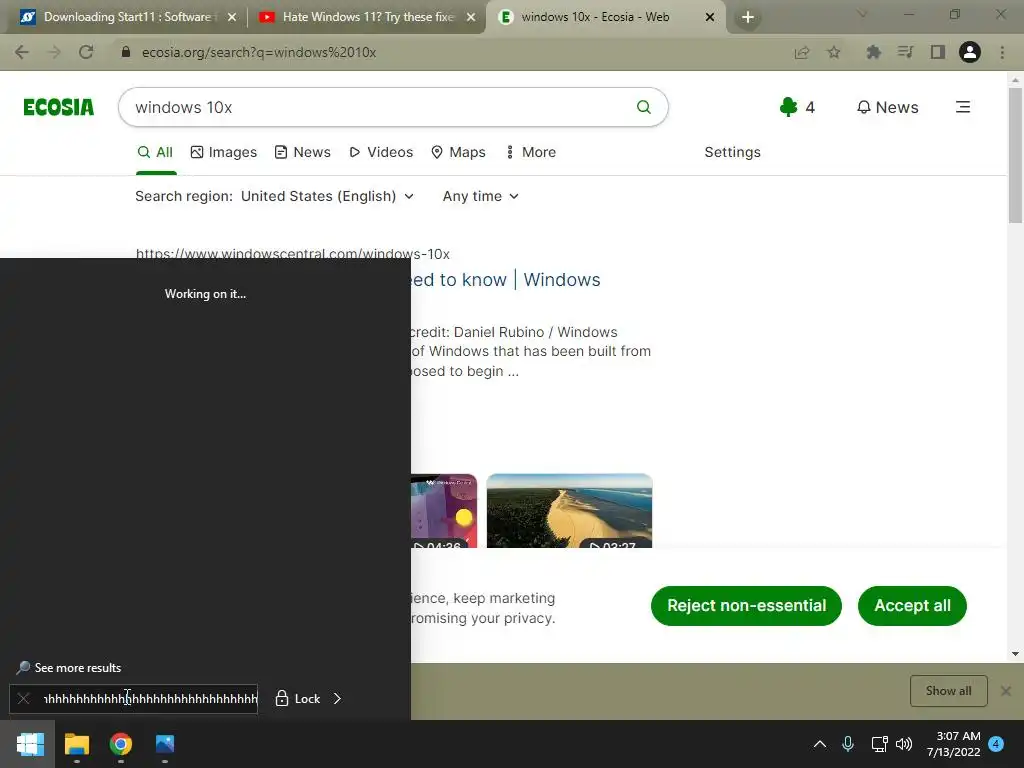Bookmark this page with star icon
Screen dimensions: 1024x768
834,52
